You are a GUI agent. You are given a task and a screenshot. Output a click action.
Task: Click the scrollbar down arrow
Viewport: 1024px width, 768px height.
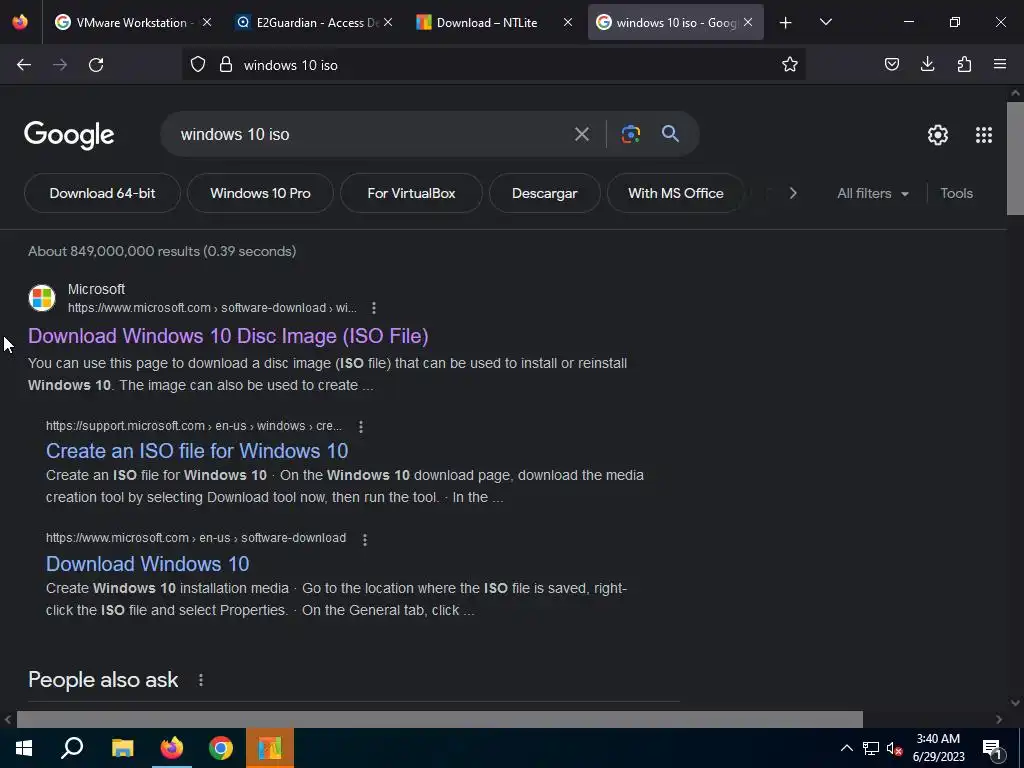(1015, 703)
